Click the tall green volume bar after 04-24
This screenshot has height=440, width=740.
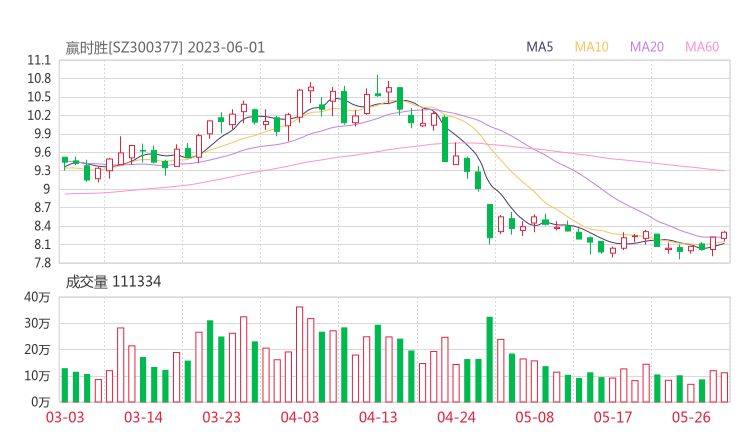click(490, 360)
